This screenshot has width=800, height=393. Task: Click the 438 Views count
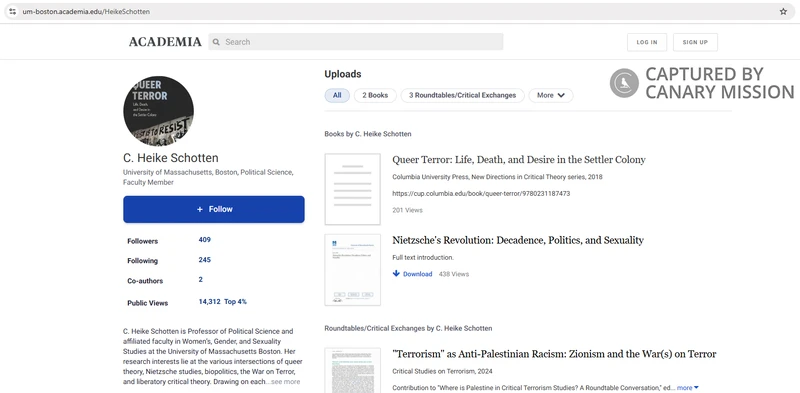point(454,274)
